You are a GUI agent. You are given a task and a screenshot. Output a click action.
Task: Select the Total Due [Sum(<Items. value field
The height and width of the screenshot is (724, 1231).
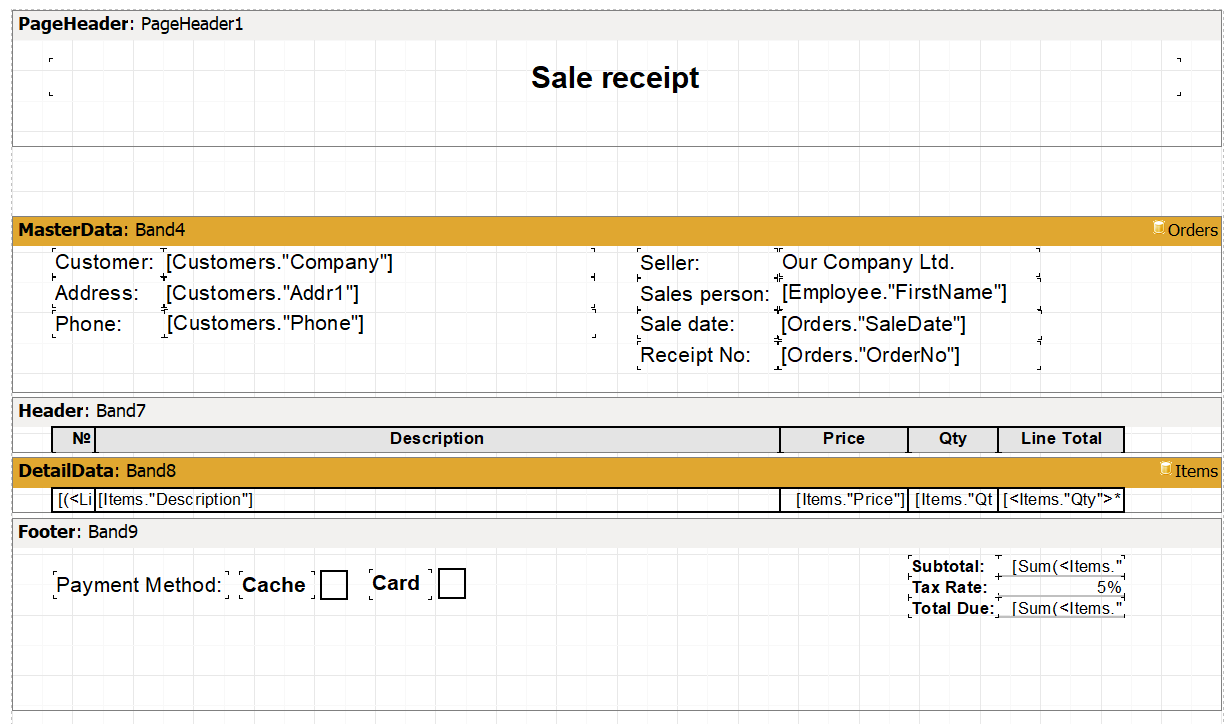pyautogui.click(x=1061, y=608)
